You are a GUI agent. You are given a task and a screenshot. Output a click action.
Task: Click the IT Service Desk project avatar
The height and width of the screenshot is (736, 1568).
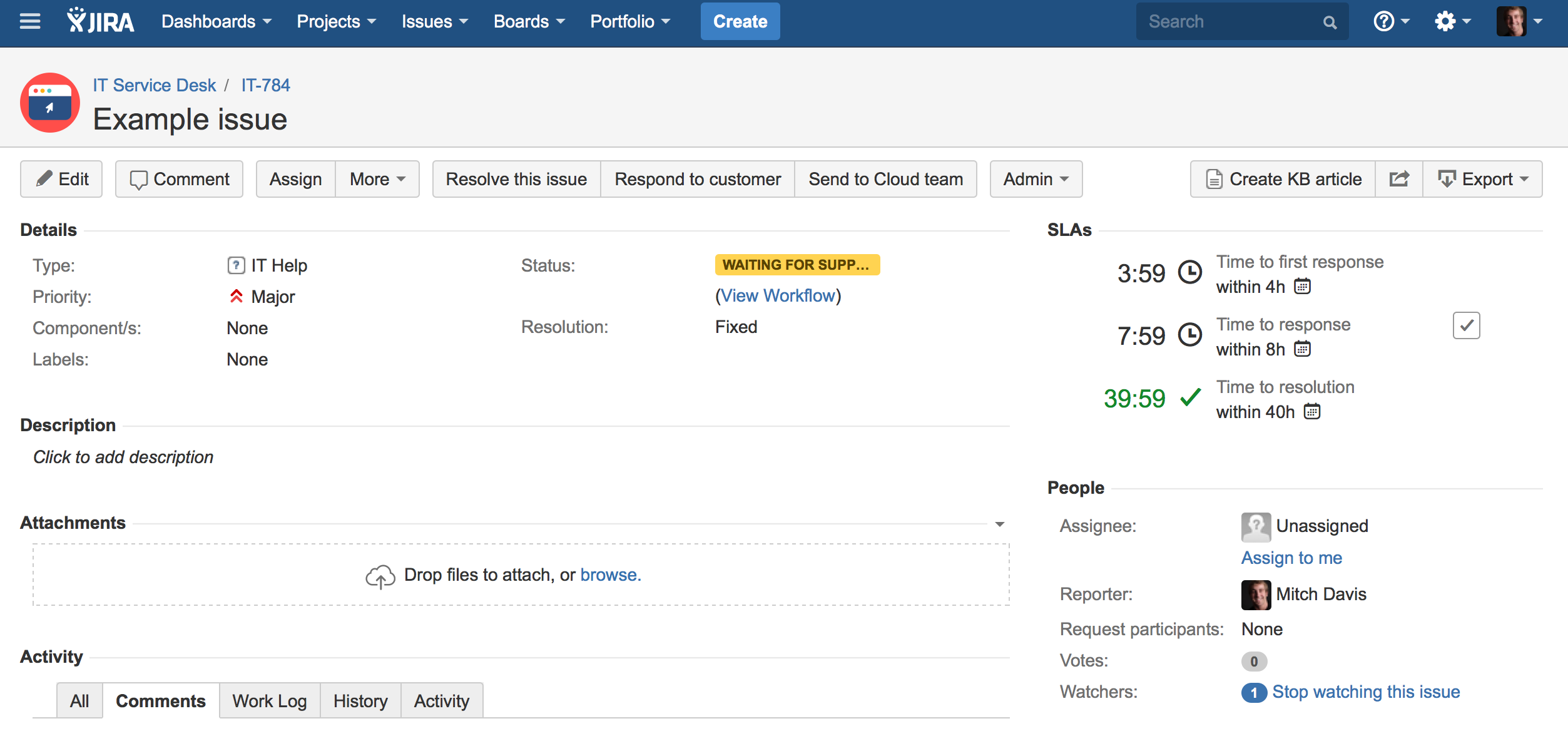tap(50, 103)
